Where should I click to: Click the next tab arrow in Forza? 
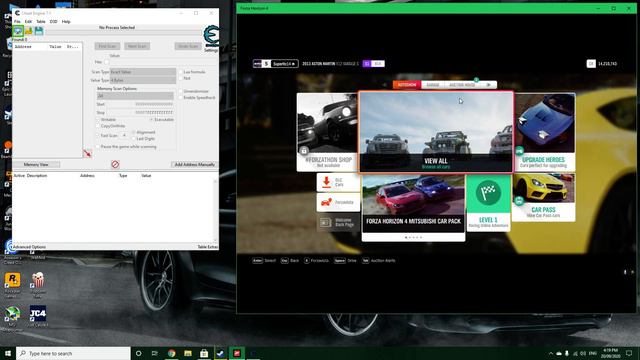489,85
